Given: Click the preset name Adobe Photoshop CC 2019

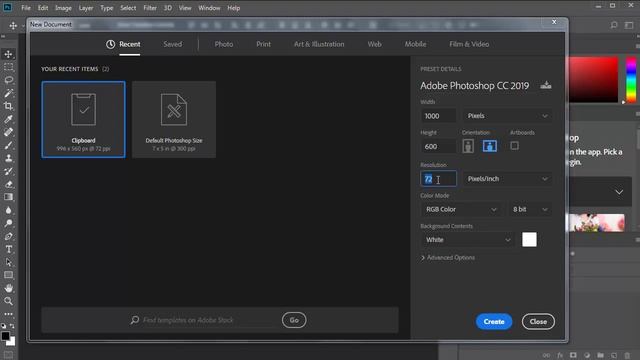Looking at the screenshot, I should (x=475, y=86).
